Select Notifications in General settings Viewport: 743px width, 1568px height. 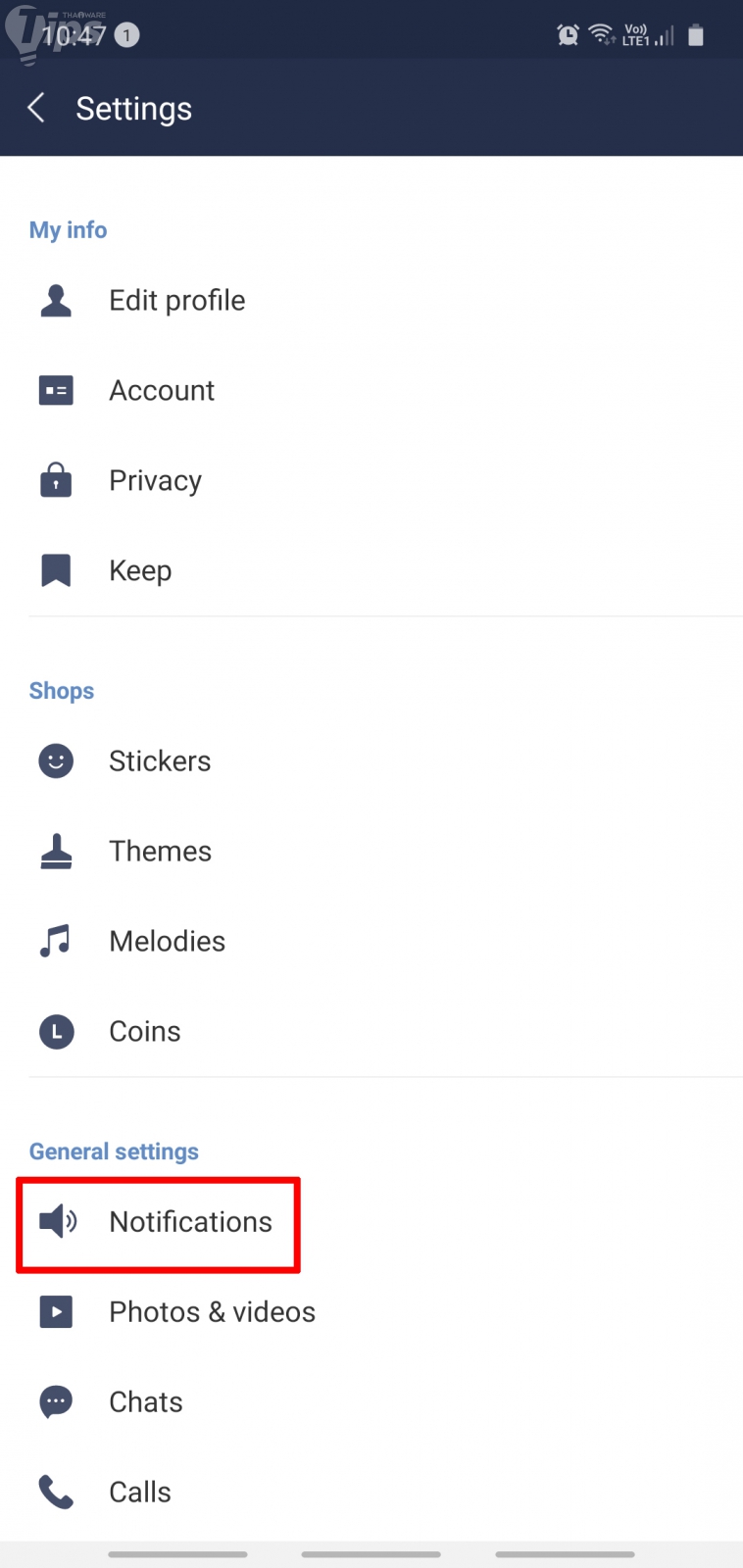(190, 1222)
